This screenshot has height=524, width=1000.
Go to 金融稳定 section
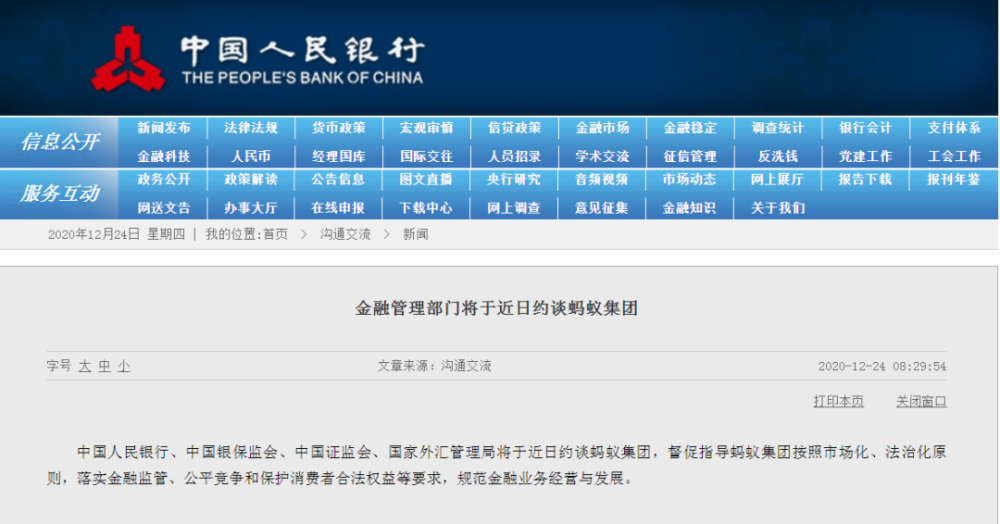point(690,128)
